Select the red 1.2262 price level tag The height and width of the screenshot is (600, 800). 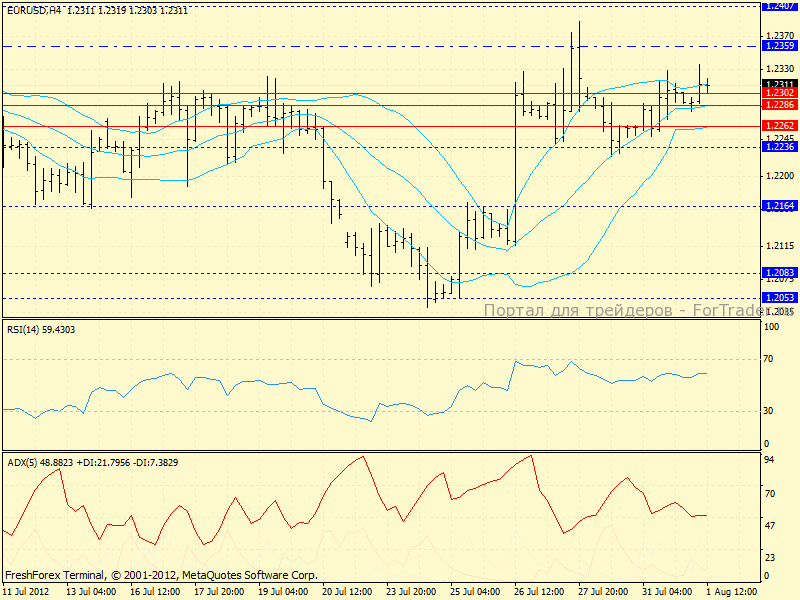click(779, 126)
